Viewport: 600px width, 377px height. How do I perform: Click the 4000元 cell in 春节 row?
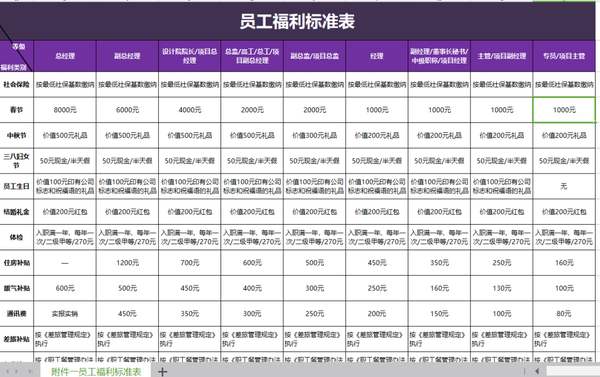point(189,110)
